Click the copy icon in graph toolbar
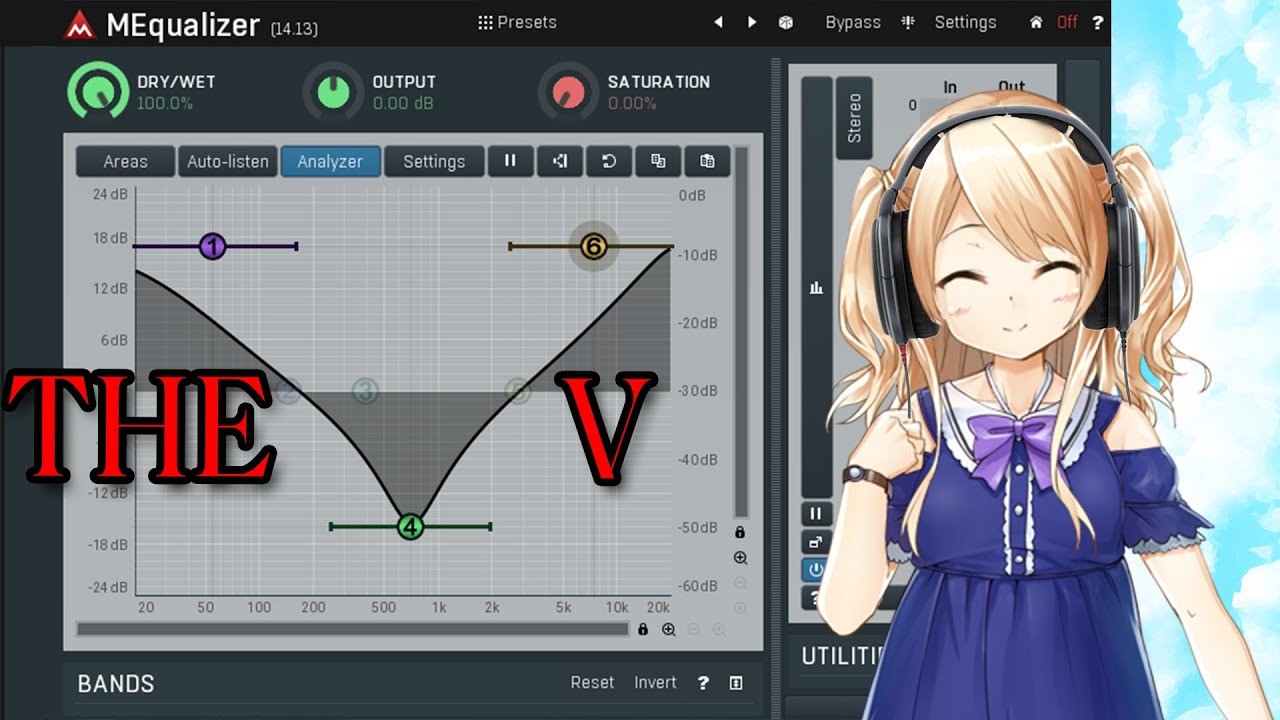Image resolution: width=1280 pixels, height=720 pixels. click(x=658, y=161)
